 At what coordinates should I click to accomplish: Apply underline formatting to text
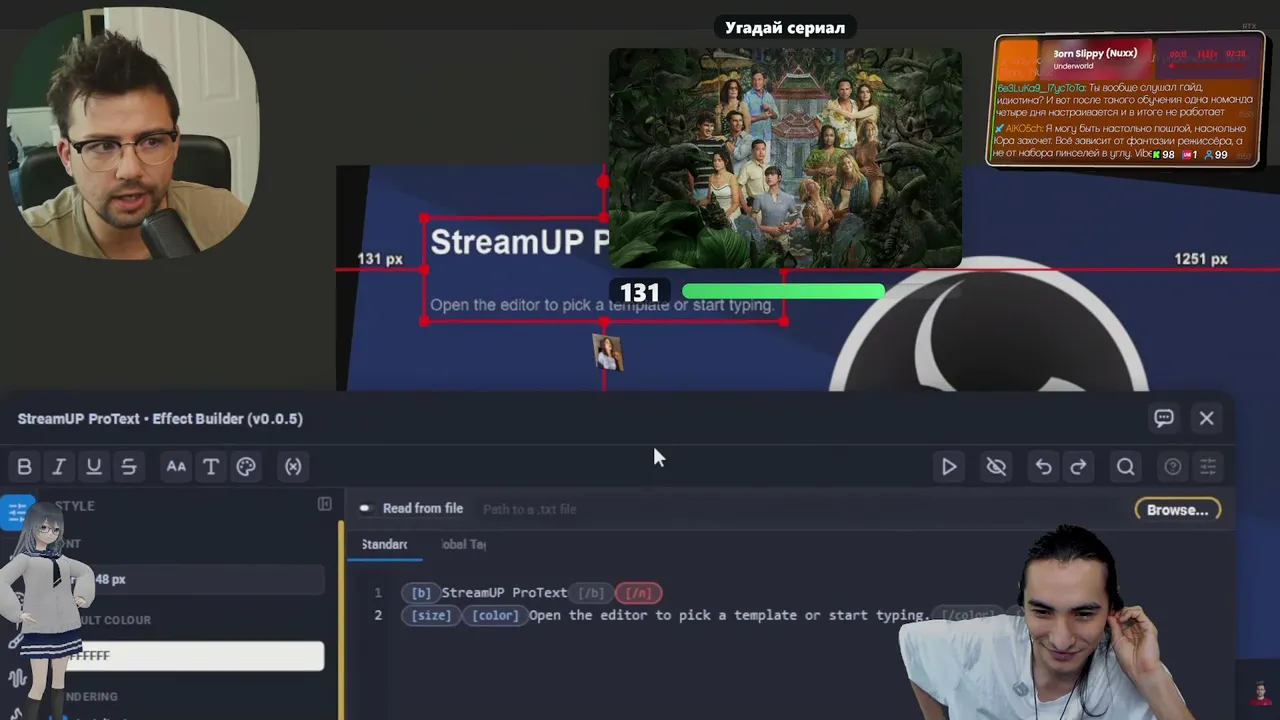[94, 466]
